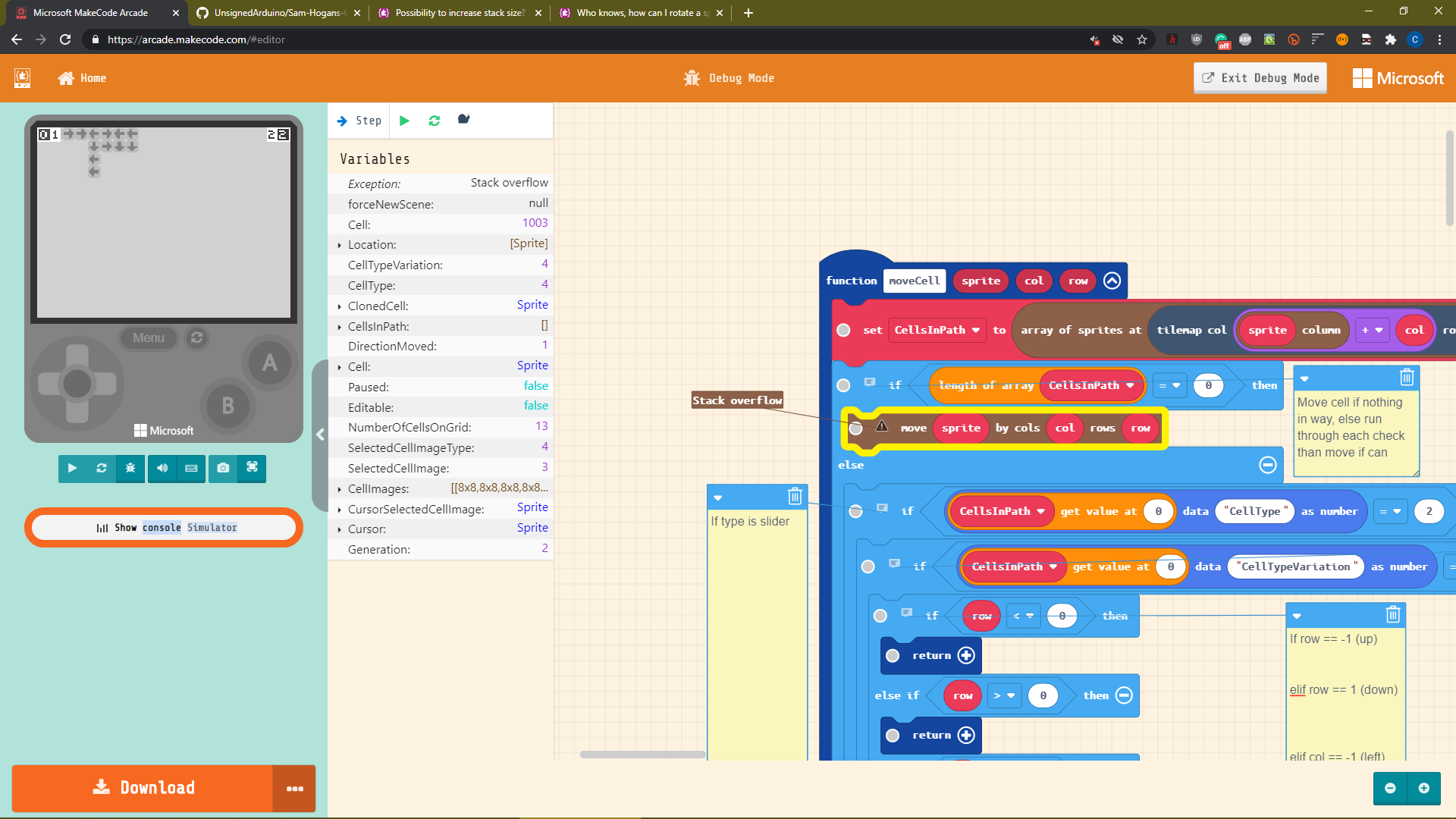Delete the 'Move cell if nothing' comment
The width and height of the screenshot is (1456, 819).
[1406, 377]
